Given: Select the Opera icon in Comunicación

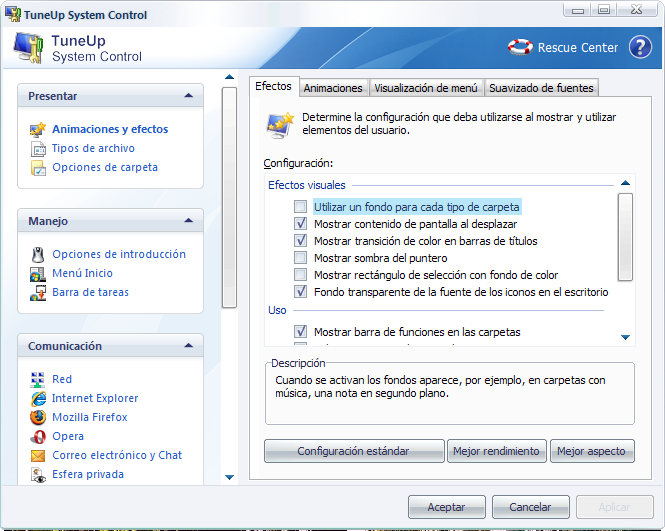Looking at the screenshot, I should [38, 437].
